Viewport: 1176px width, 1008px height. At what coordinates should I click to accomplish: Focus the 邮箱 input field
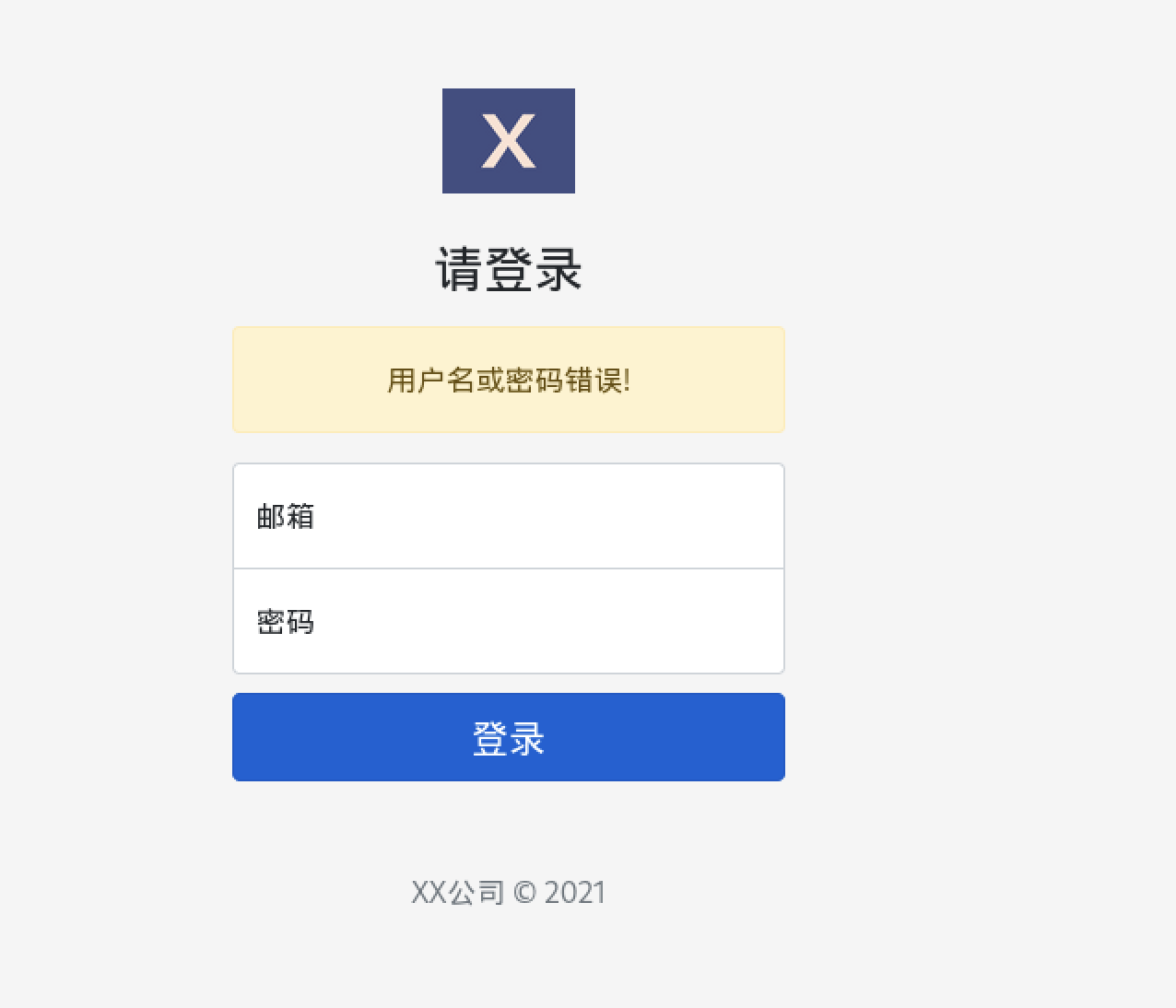(508, 516)
